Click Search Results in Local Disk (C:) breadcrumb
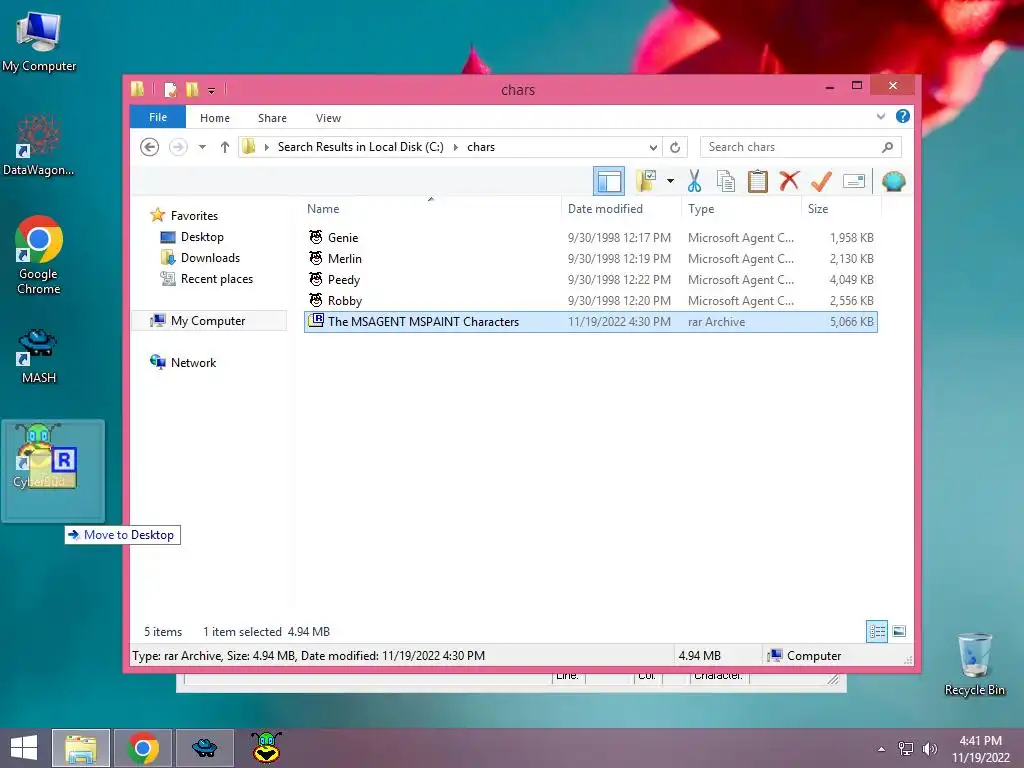The image size is (1024, 768). (360, 147)
